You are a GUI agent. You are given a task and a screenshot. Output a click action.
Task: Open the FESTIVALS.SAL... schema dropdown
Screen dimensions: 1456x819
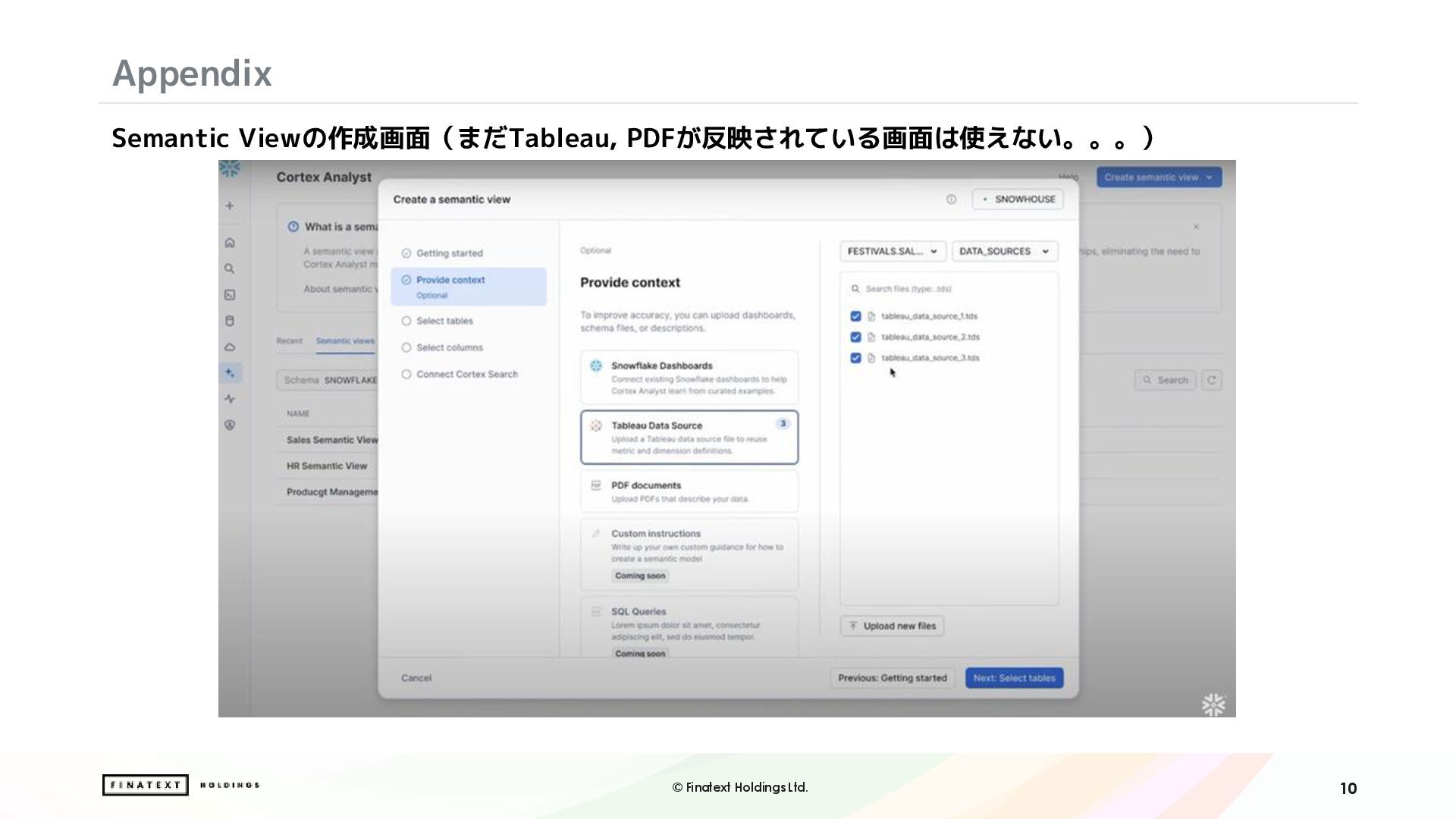[893, 251]
